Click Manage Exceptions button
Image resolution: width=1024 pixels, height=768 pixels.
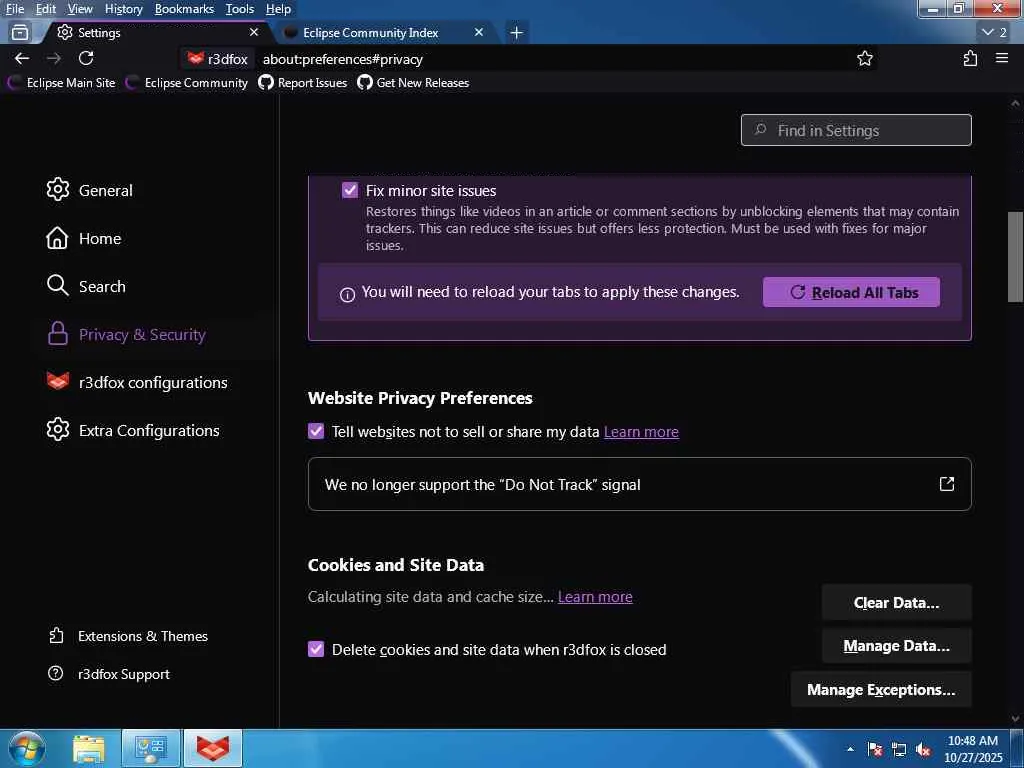[x=881, y=690]
